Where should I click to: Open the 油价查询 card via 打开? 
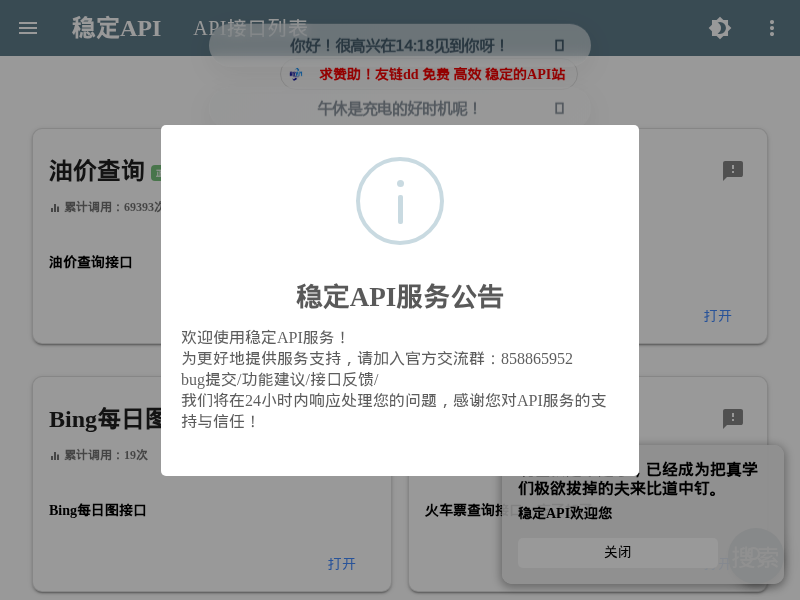(x=717, y=316)
